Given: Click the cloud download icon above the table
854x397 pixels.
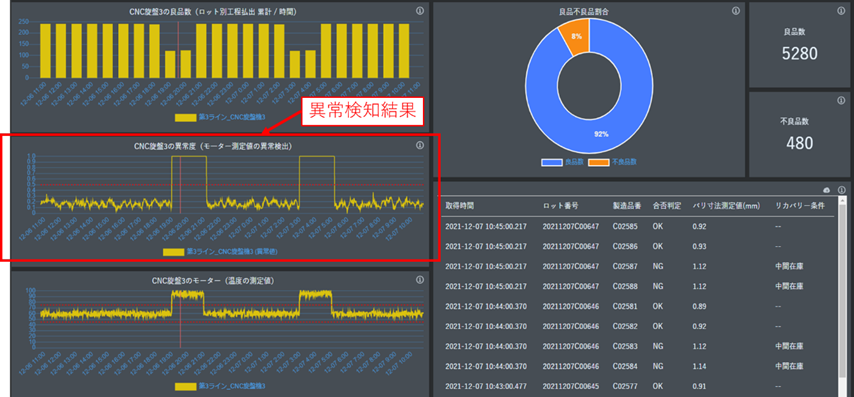Looking at the screenshot, I should click(x=827, y=190).
